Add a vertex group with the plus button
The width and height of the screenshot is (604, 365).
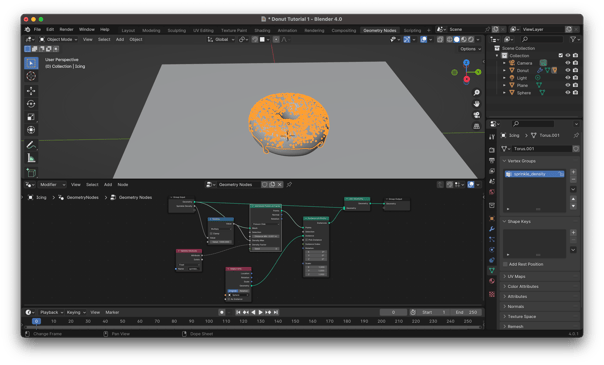click(x=573, y=172)
